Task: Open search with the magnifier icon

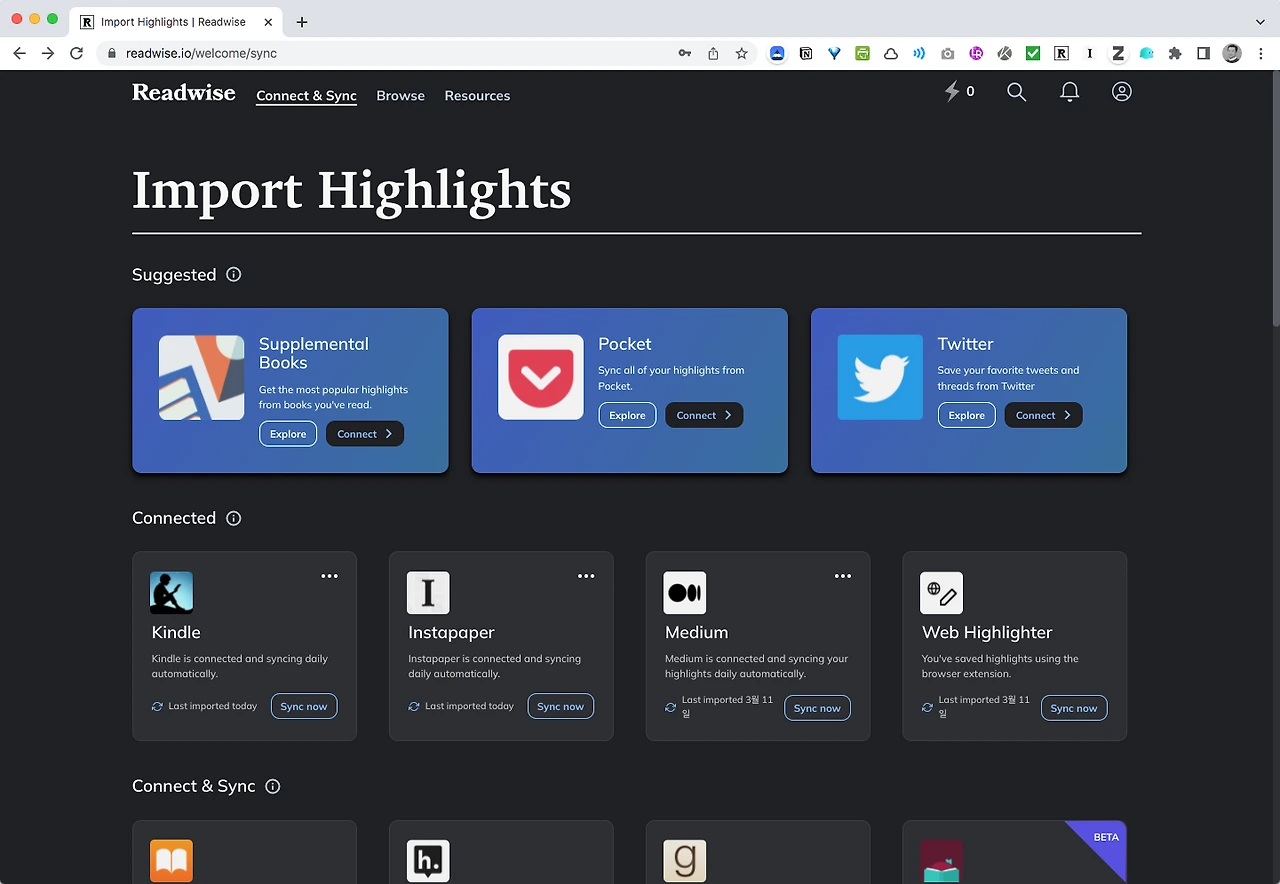Action: (1017, 92)
